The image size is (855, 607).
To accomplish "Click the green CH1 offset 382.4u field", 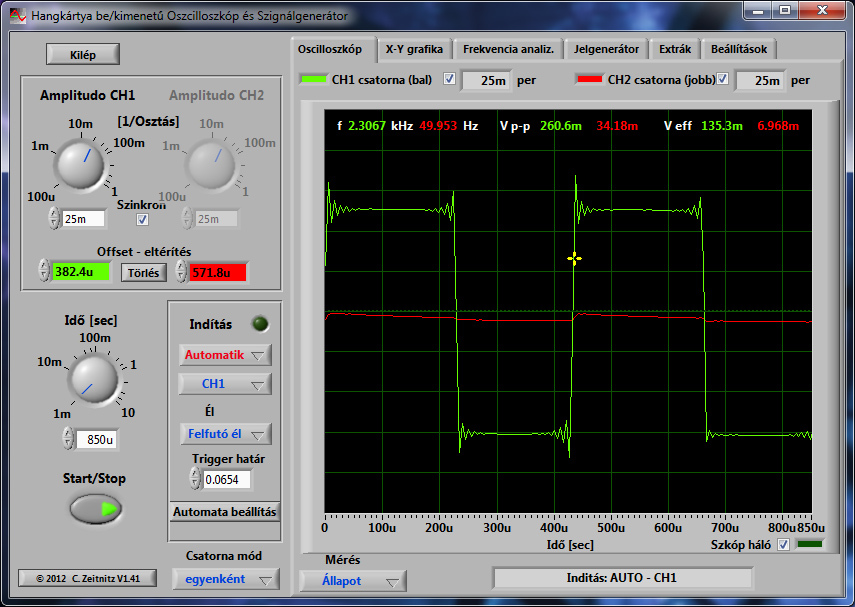I will pyautogui.click(x=81, y=272).
